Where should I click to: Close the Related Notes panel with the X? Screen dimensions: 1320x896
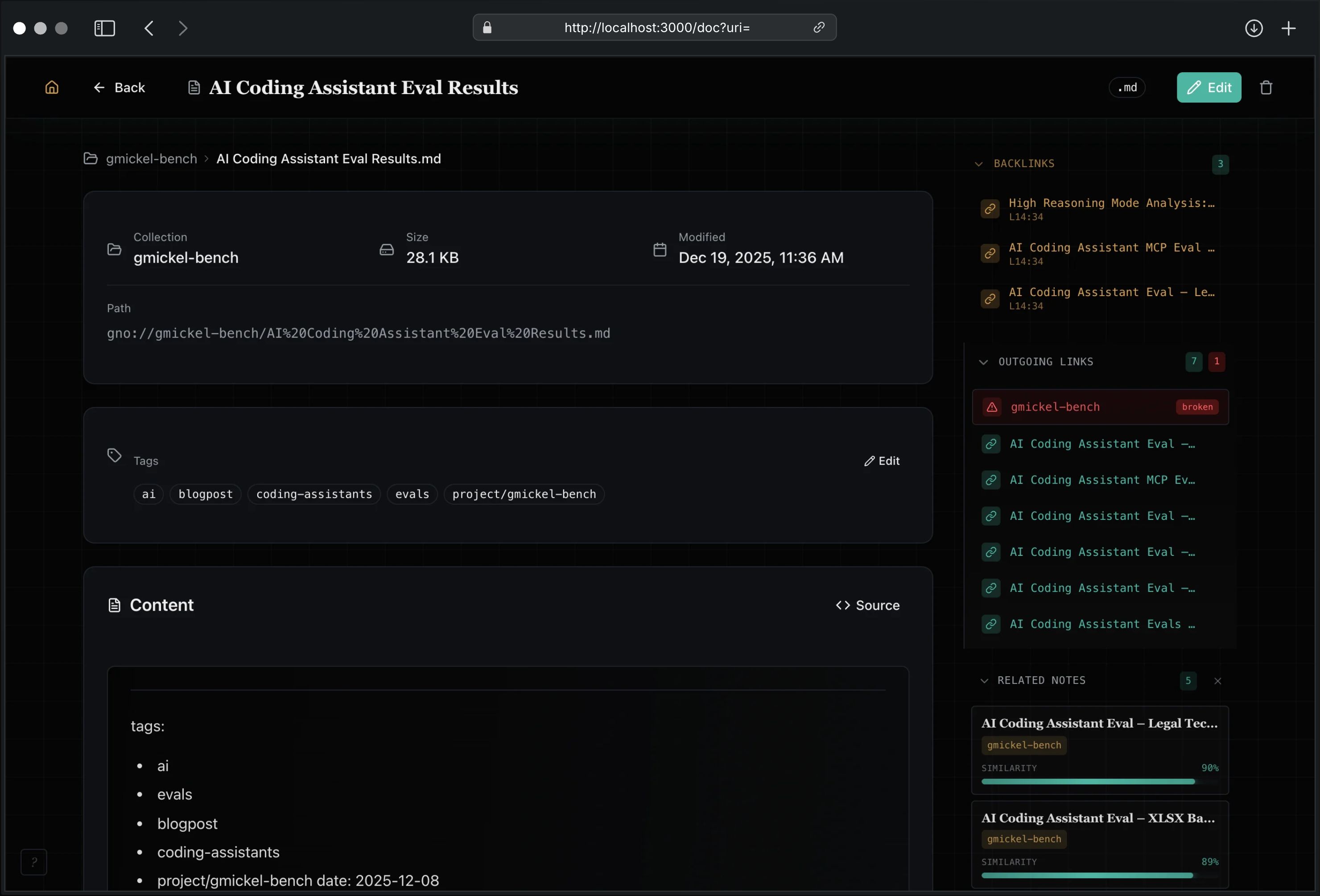(x=1218, y=681)
